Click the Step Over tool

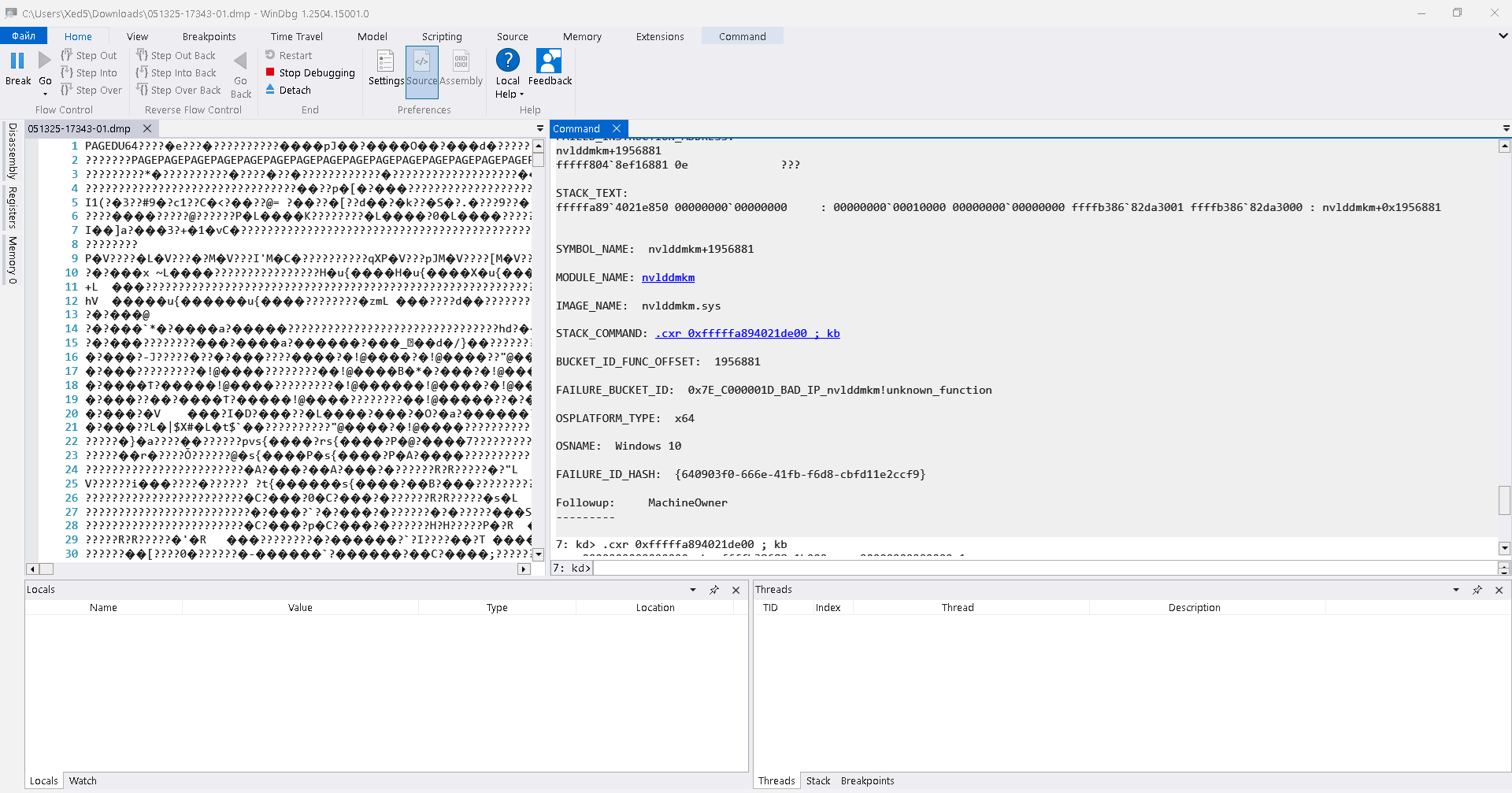pos(91,90)
